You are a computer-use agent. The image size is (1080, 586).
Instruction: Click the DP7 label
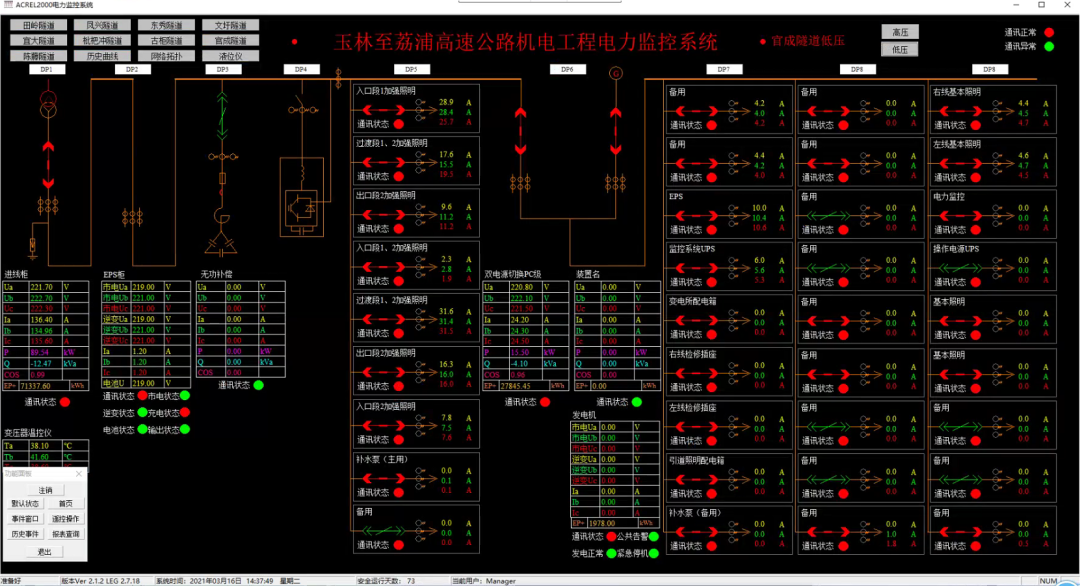[x=724, y=70]
